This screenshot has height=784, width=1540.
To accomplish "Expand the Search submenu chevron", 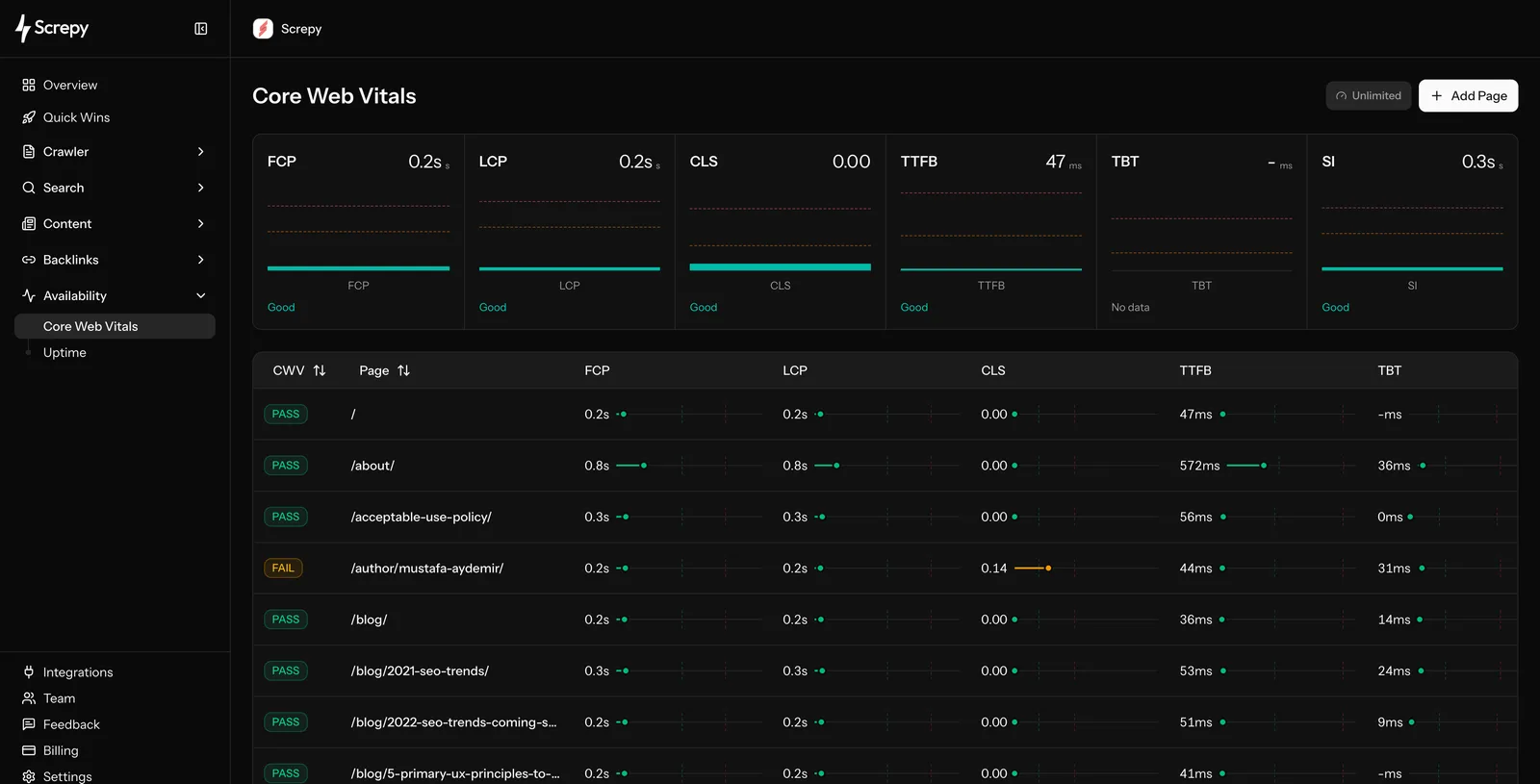I will tap(201, 188).
